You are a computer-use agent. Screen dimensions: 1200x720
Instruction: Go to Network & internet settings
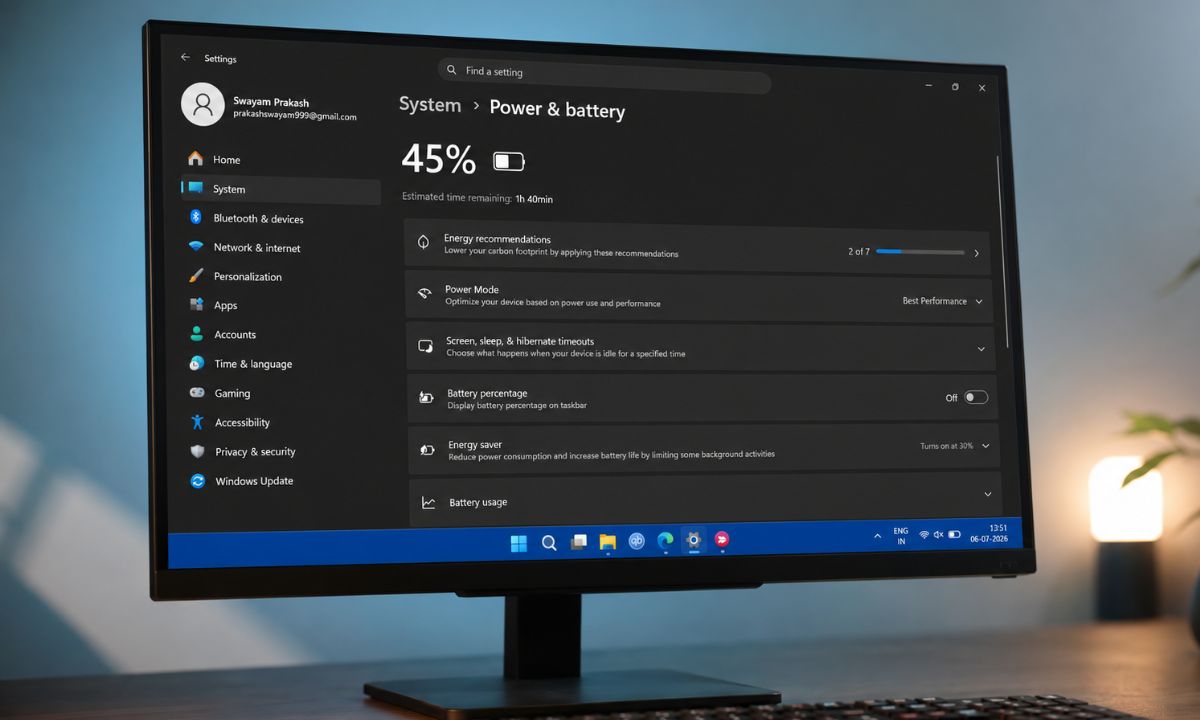point(283,248)
